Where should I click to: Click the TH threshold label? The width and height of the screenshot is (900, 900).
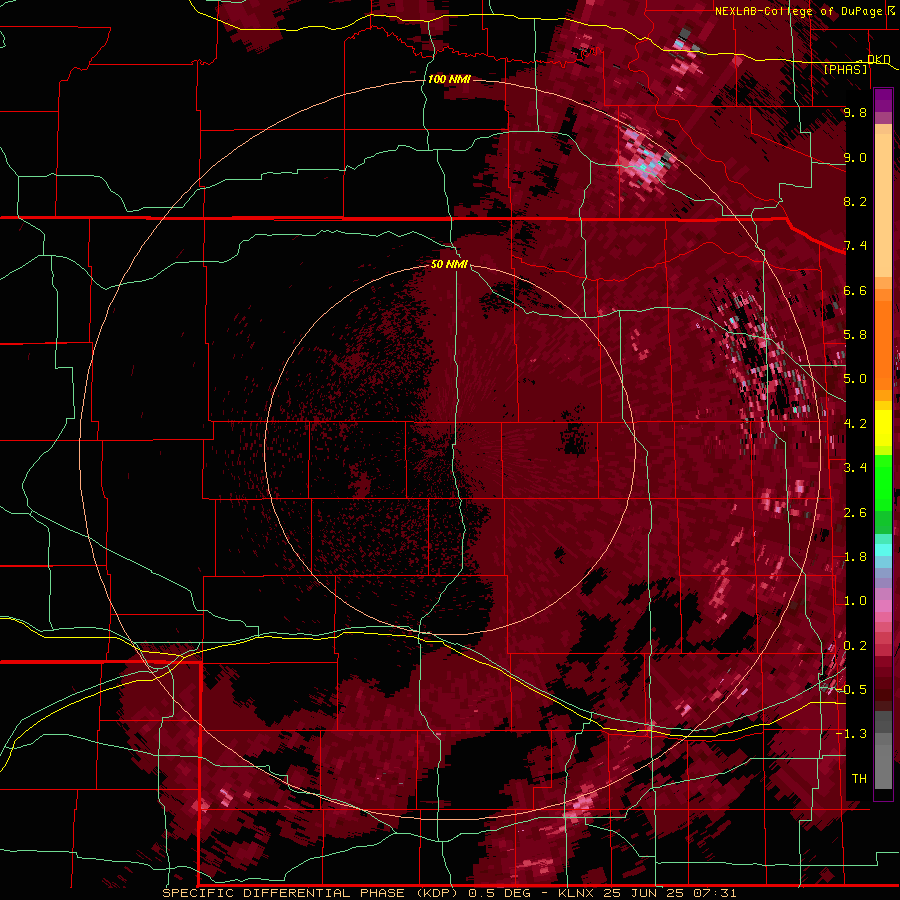(859, 779)
